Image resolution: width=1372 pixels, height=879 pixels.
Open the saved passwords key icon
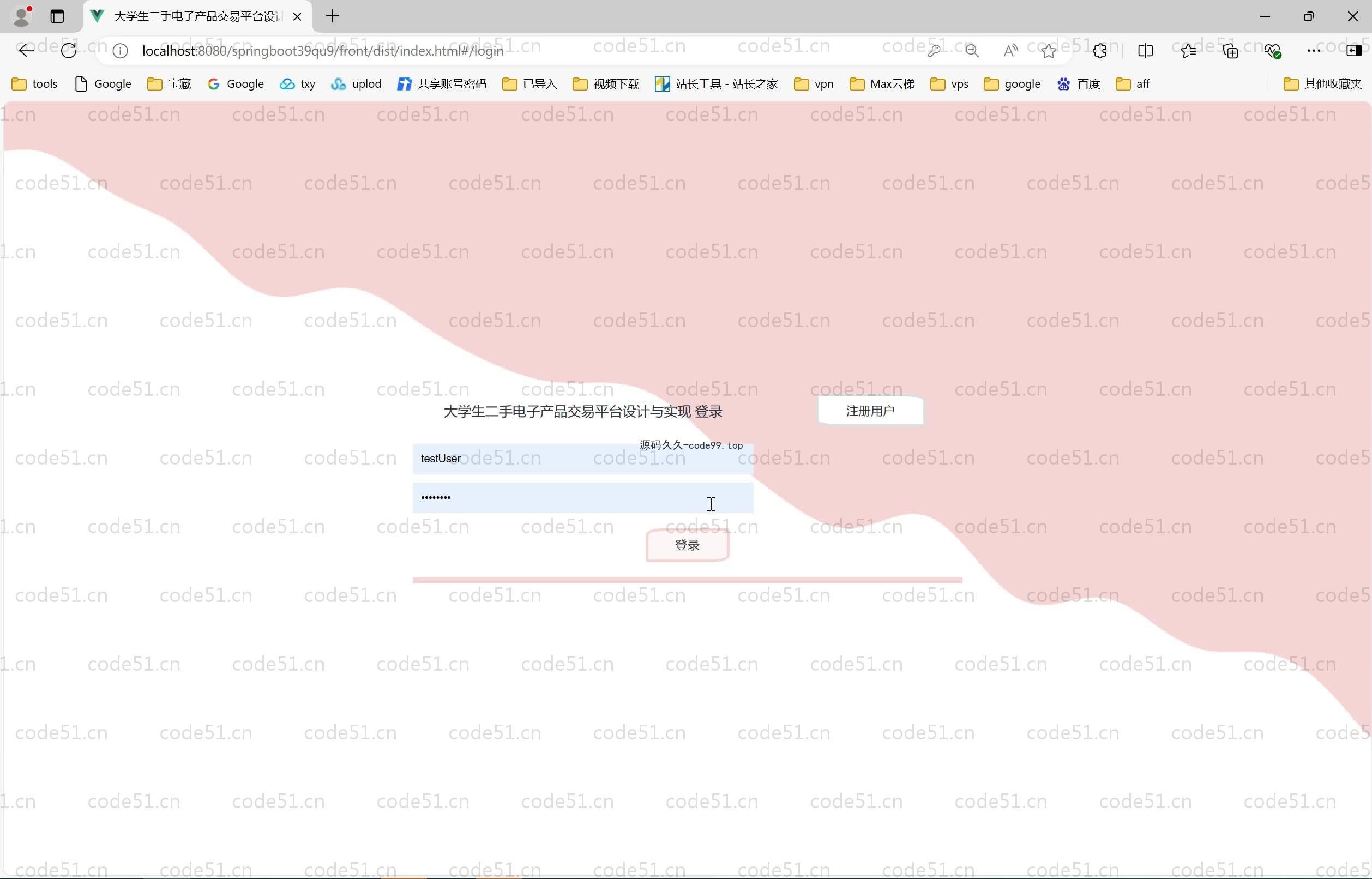click(x=934, y=51)
